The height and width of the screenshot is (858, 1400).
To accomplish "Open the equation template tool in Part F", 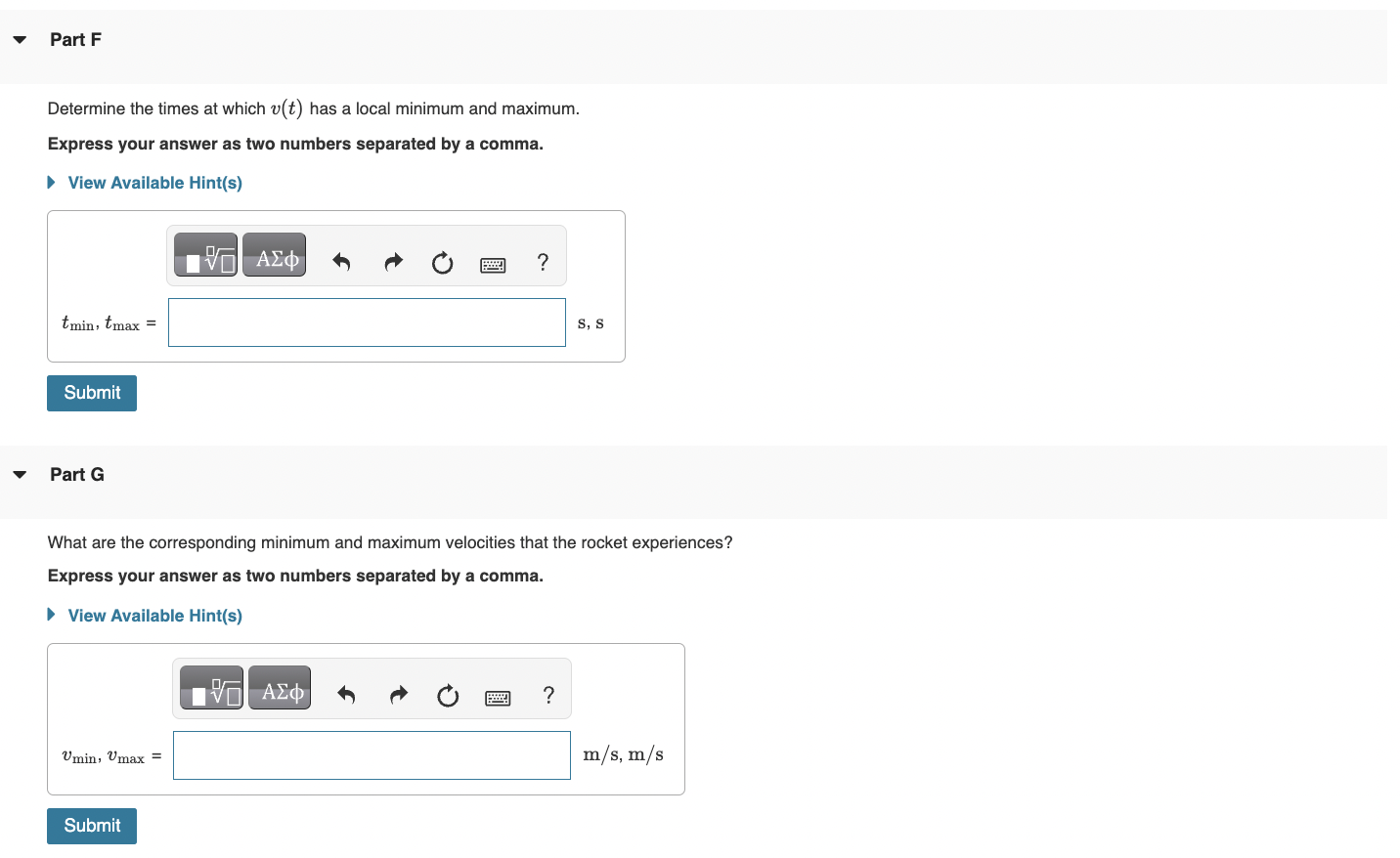I will point(205,254).
